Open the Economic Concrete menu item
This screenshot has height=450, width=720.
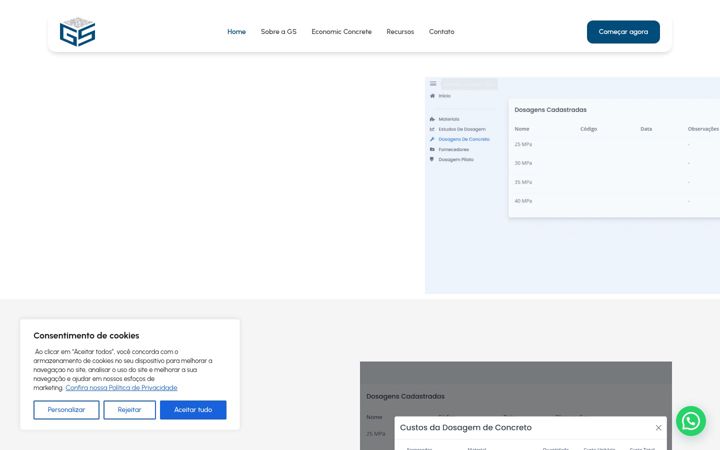342,32
